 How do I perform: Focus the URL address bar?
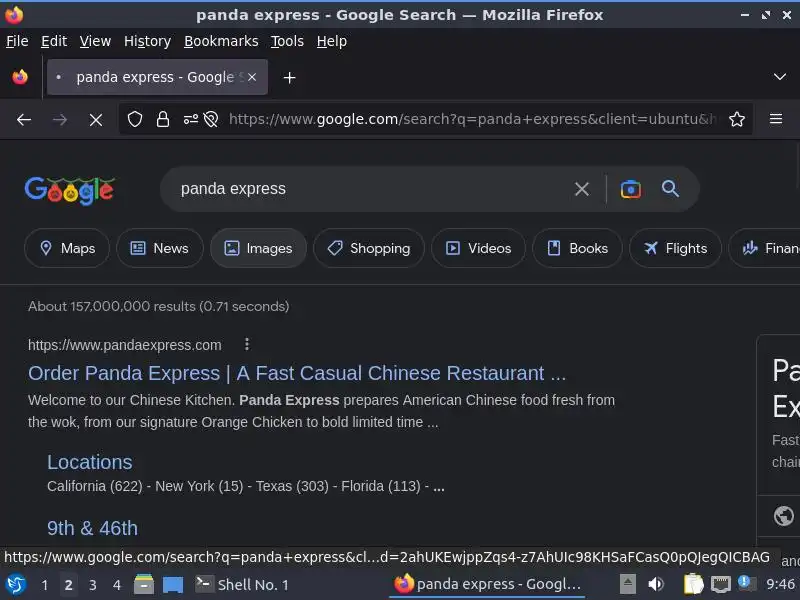tap(472, 119)
